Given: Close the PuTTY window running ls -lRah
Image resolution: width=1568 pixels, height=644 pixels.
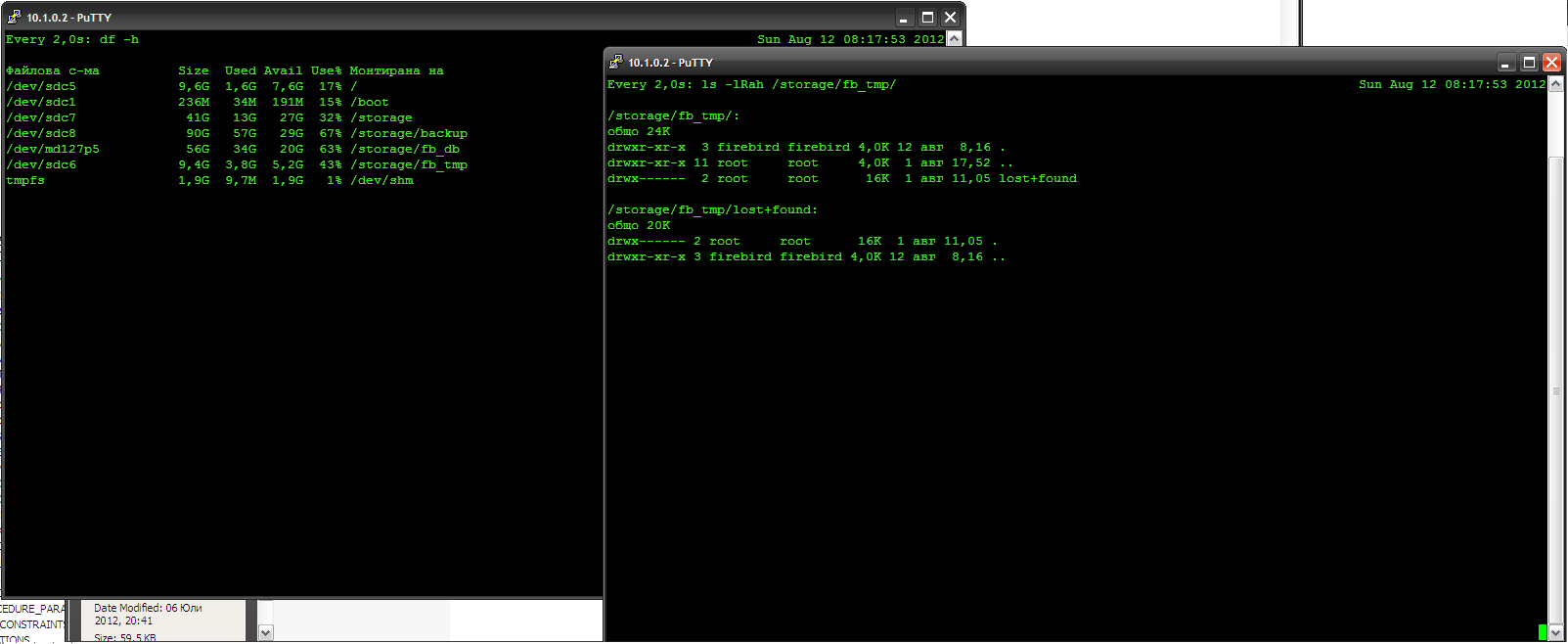Looking at the screenshot, I should coord(1551,63).
